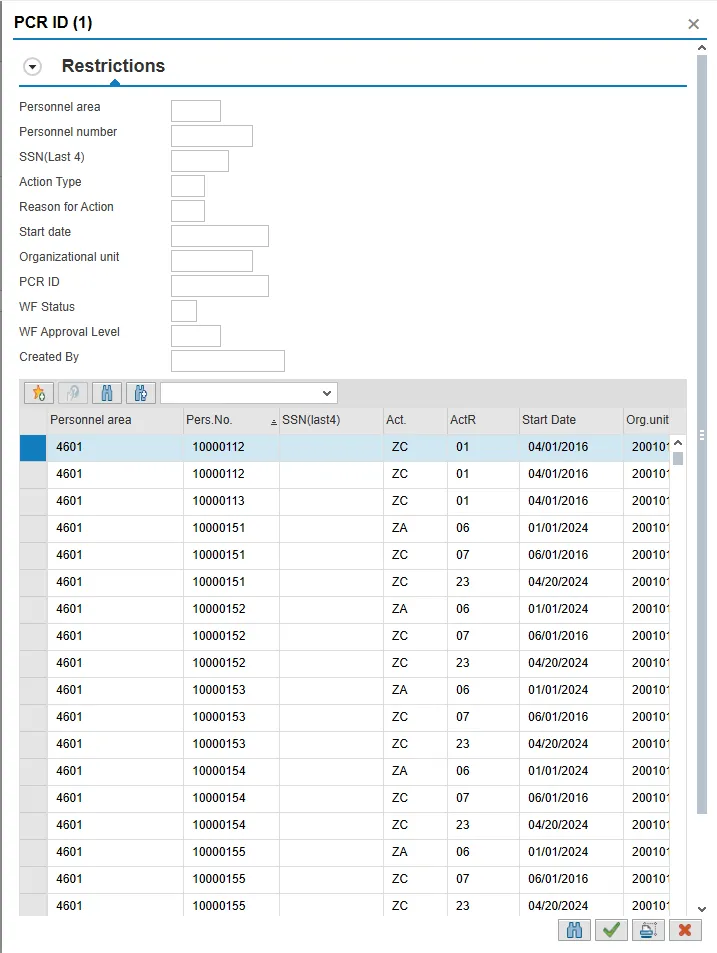
Task: Collapse the Restrictions section
Action: (x=33, y=67)
